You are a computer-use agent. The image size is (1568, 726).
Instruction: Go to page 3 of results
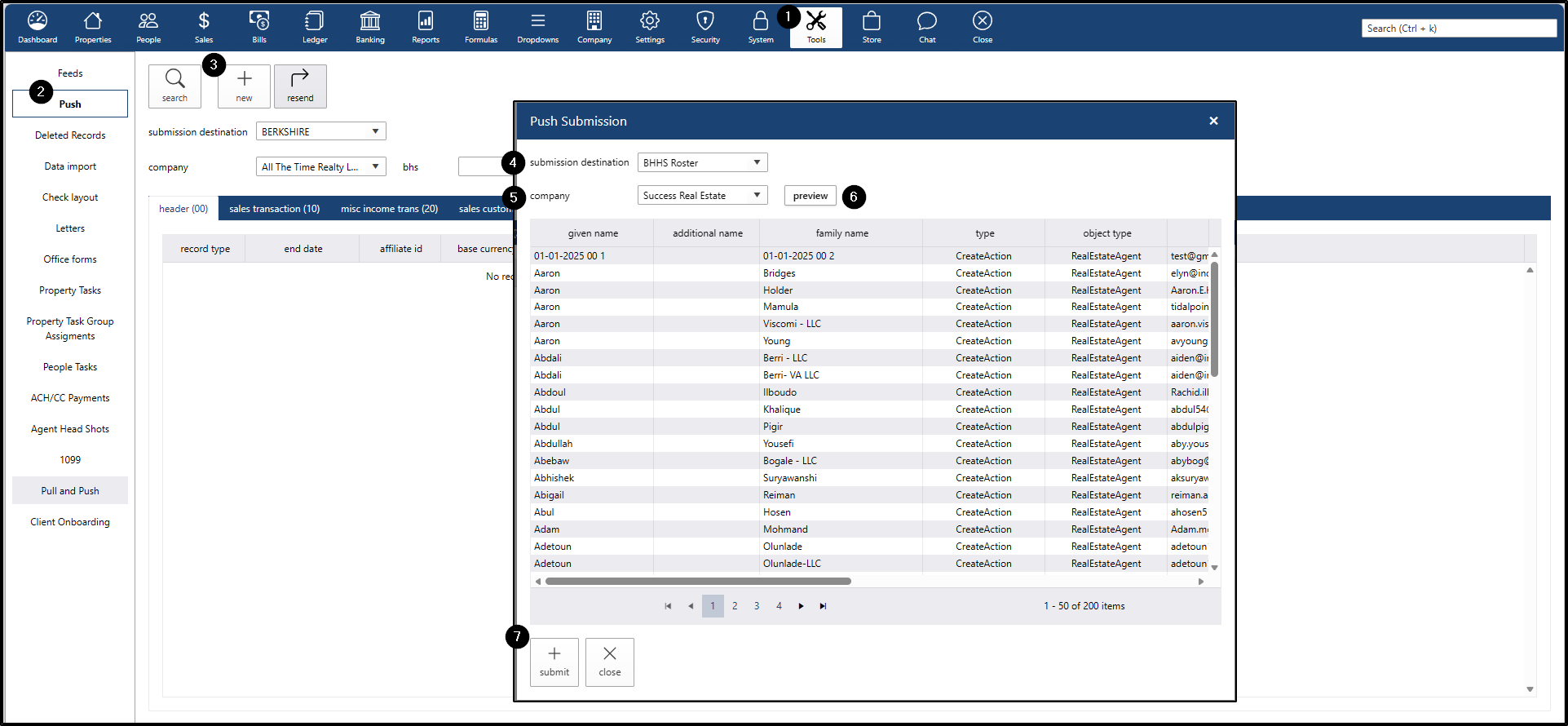pyautogui.click(x=757, y=606)
